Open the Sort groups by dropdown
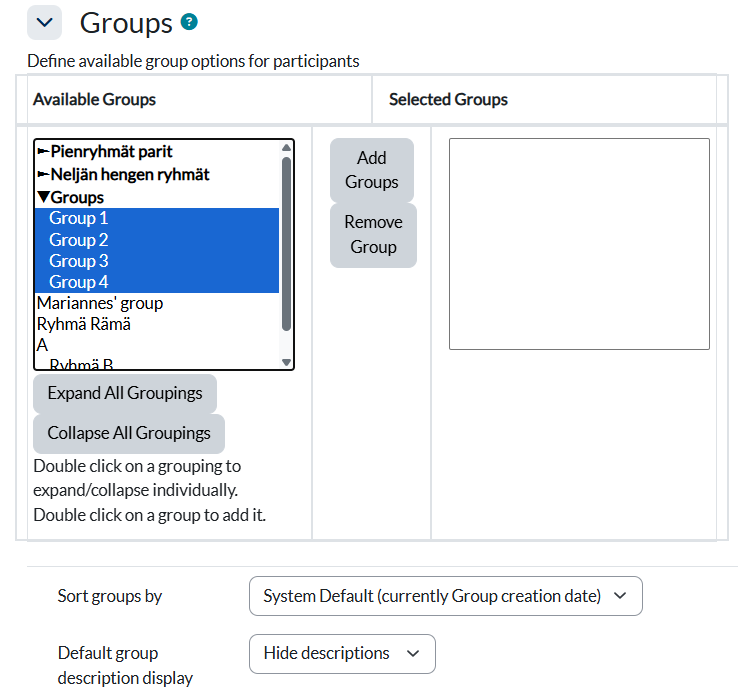 445,596
